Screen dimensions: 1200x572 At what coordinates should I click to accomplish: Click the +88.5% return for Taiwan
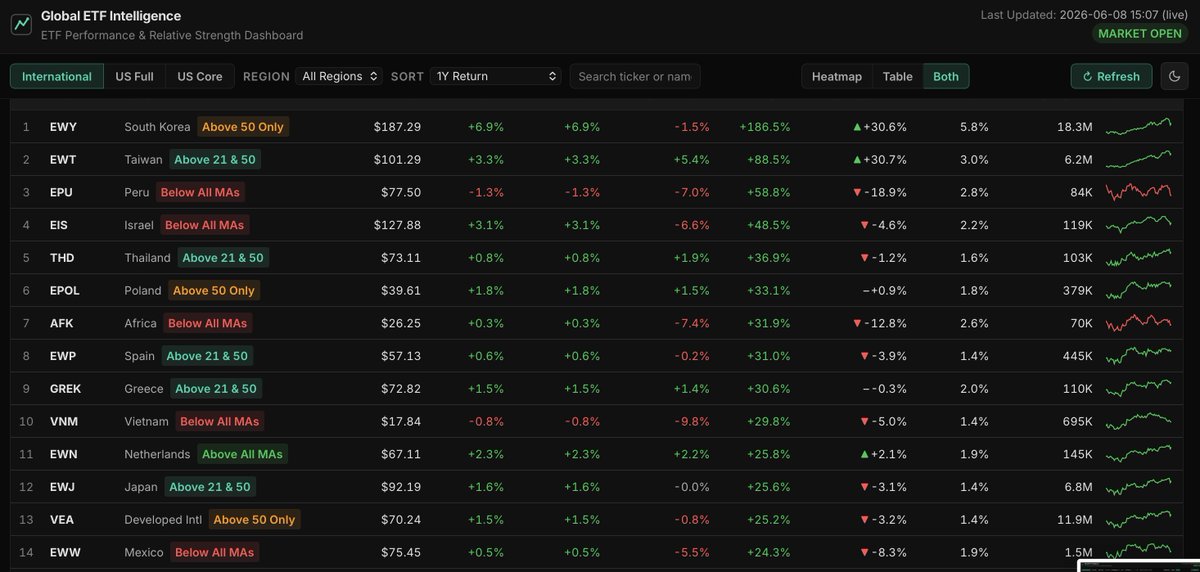768,160
